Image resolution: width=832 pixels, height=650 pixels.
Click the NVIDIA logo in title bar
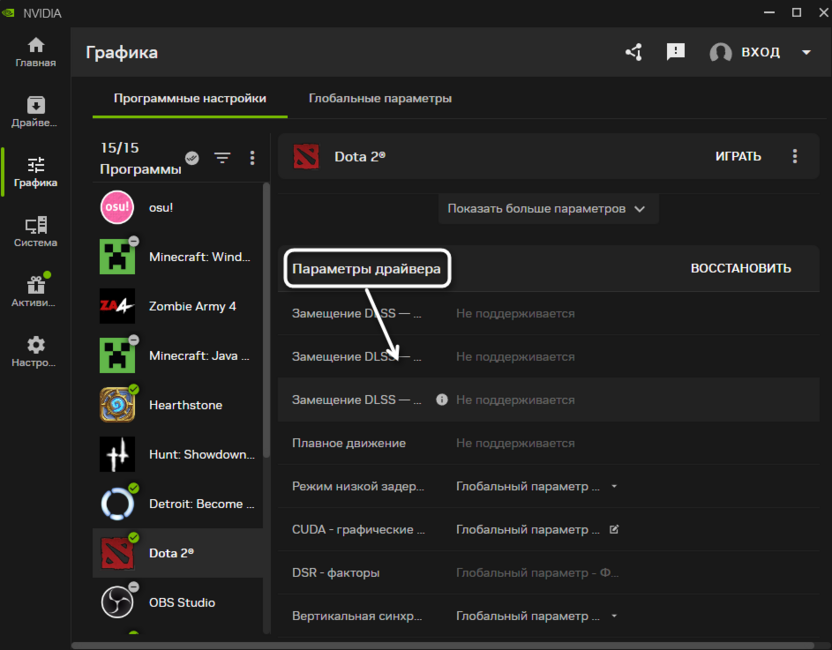point(8,13)
